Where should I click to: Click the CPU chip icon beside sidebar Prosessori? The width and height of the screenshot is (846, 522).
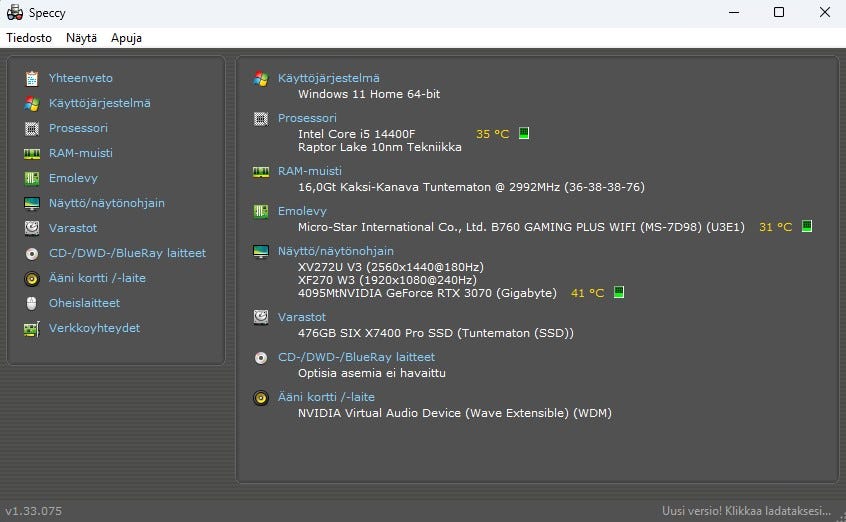tap(32, 128)
